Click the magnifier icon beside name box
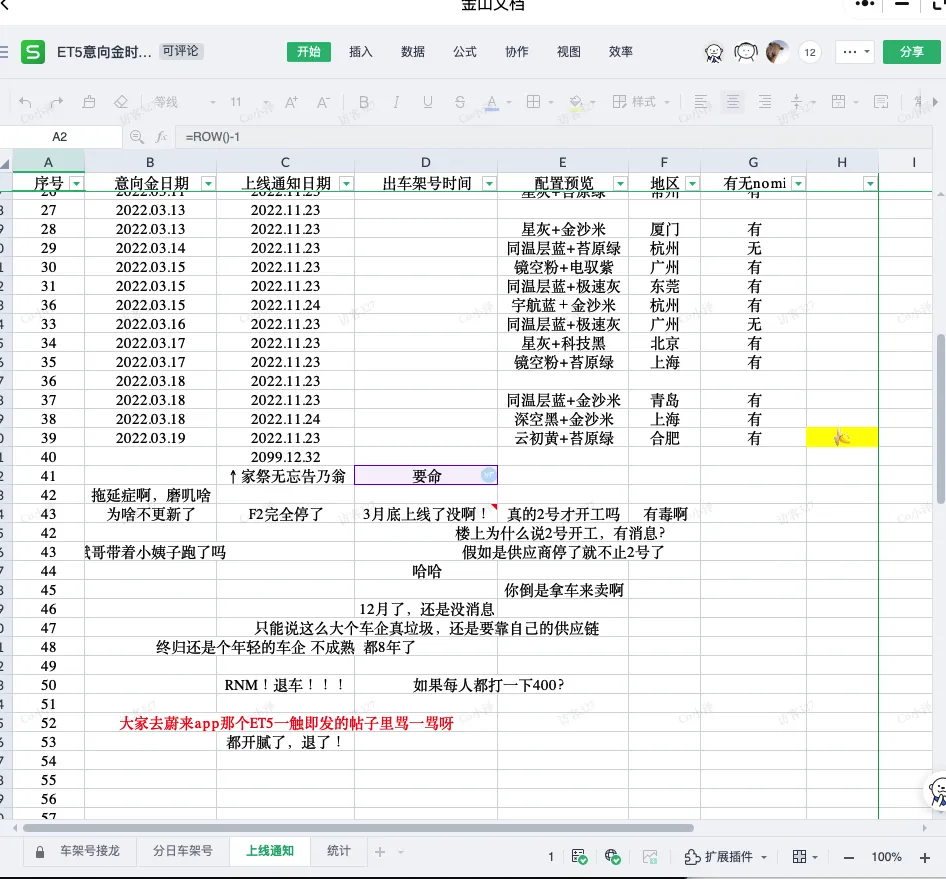The width and height of the screenshot is (946, 879). [137, 137]
